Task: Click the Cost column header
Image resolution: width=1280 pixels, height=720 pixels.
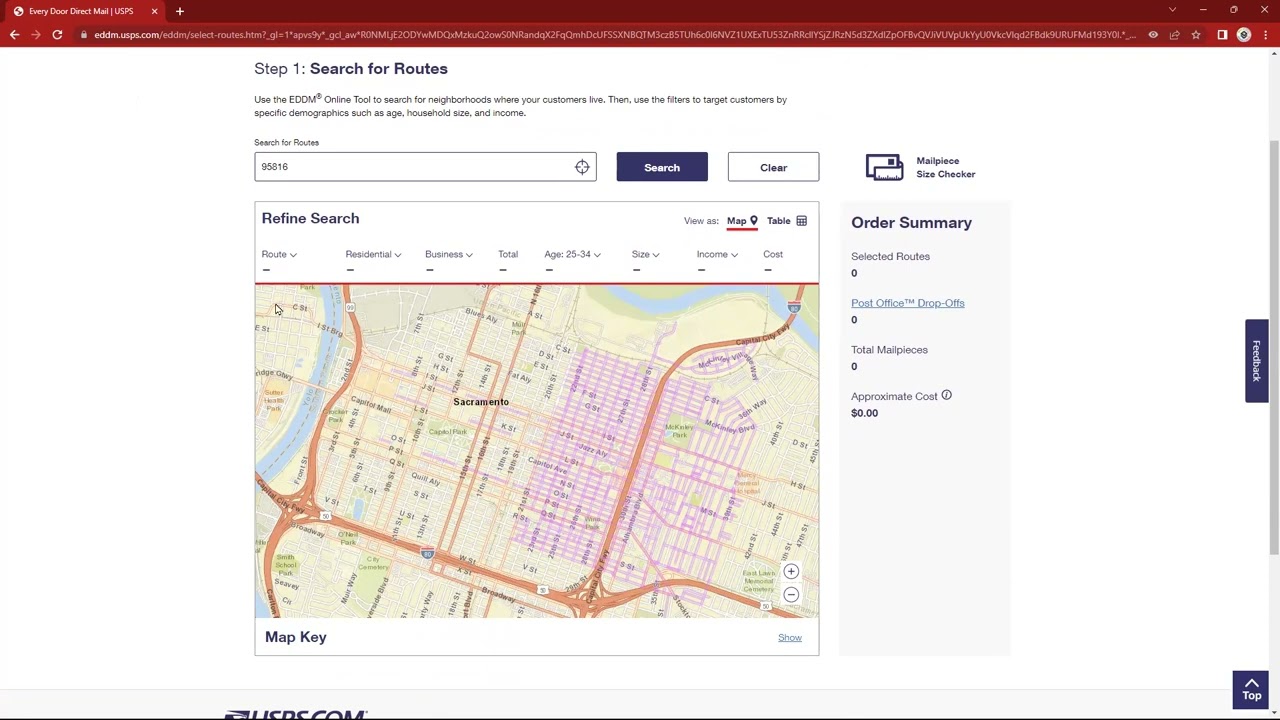Action: 773,254
